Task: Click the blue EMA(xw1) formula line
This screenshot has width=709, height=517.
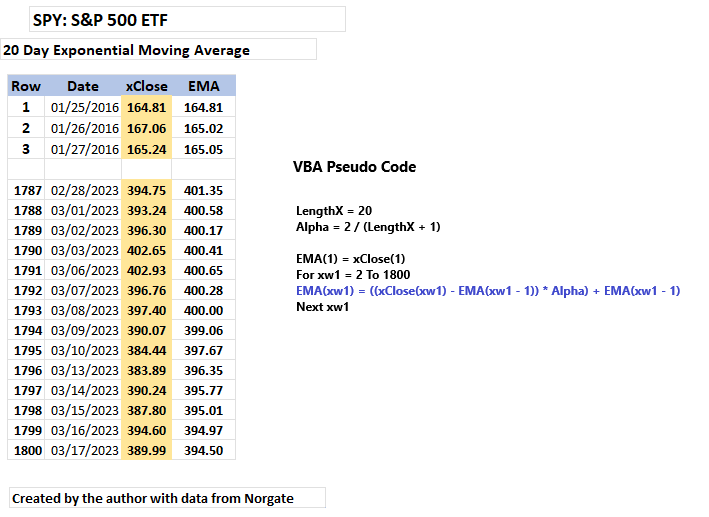Action: (488, 291)
